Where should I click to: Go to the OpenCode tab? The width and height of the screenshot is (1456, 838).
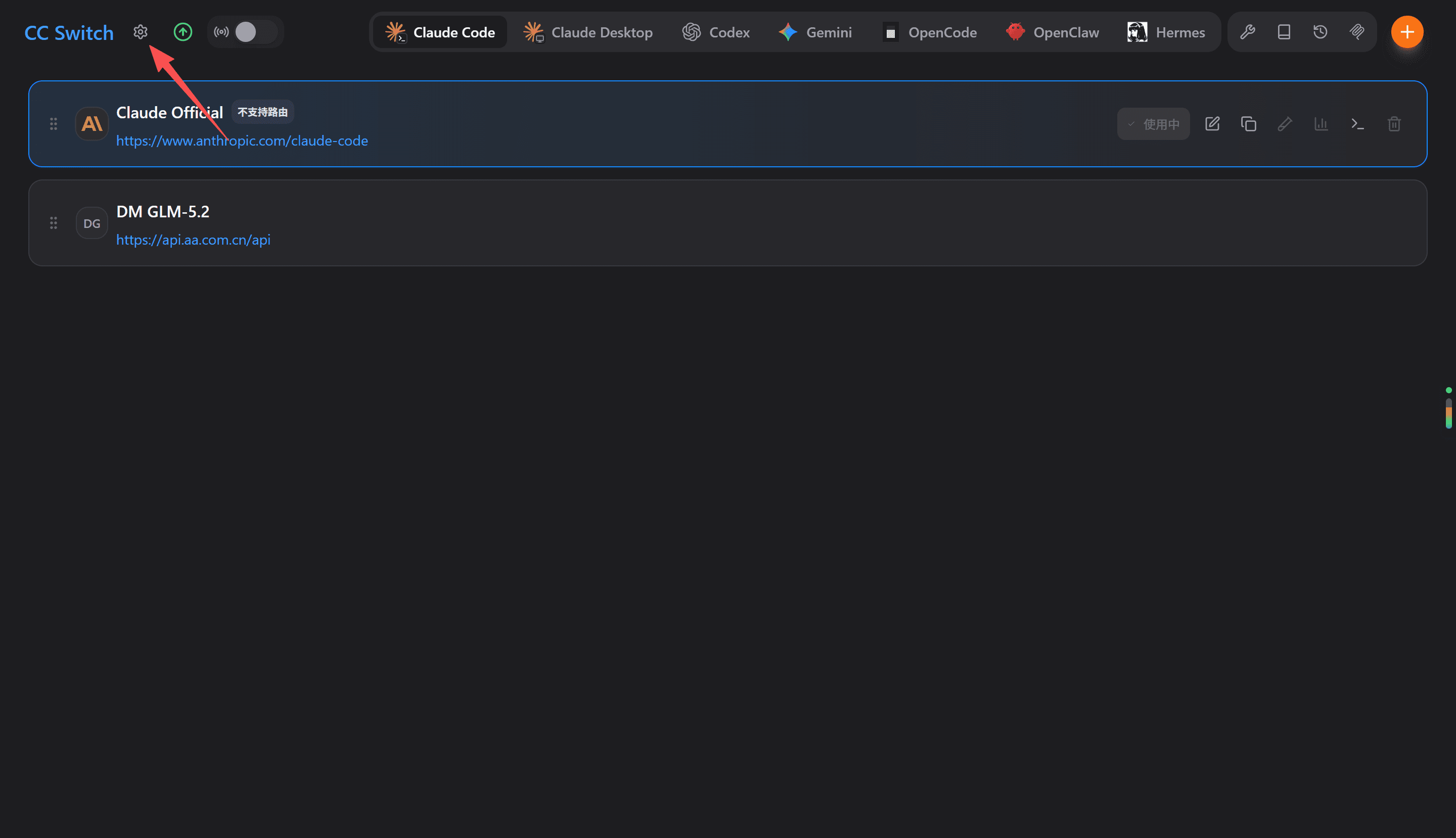point(929,32)
